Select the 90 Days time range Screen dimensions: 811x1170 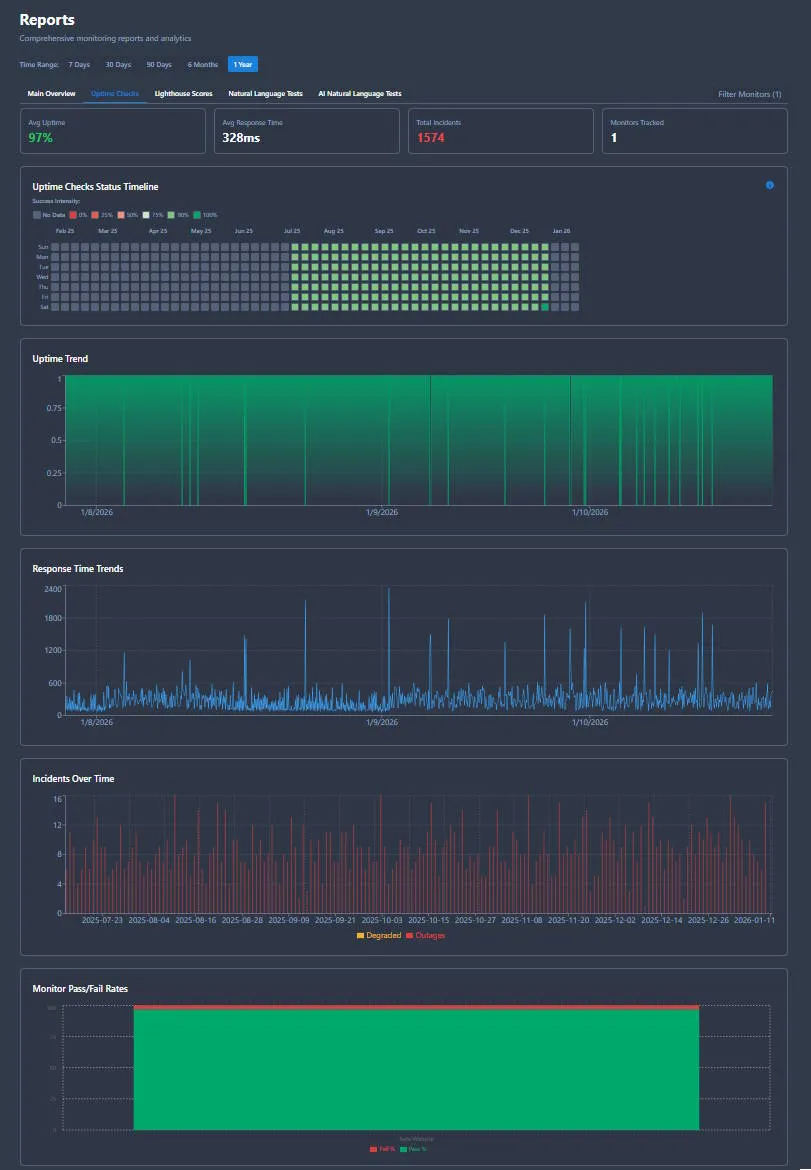coord(159,64)
